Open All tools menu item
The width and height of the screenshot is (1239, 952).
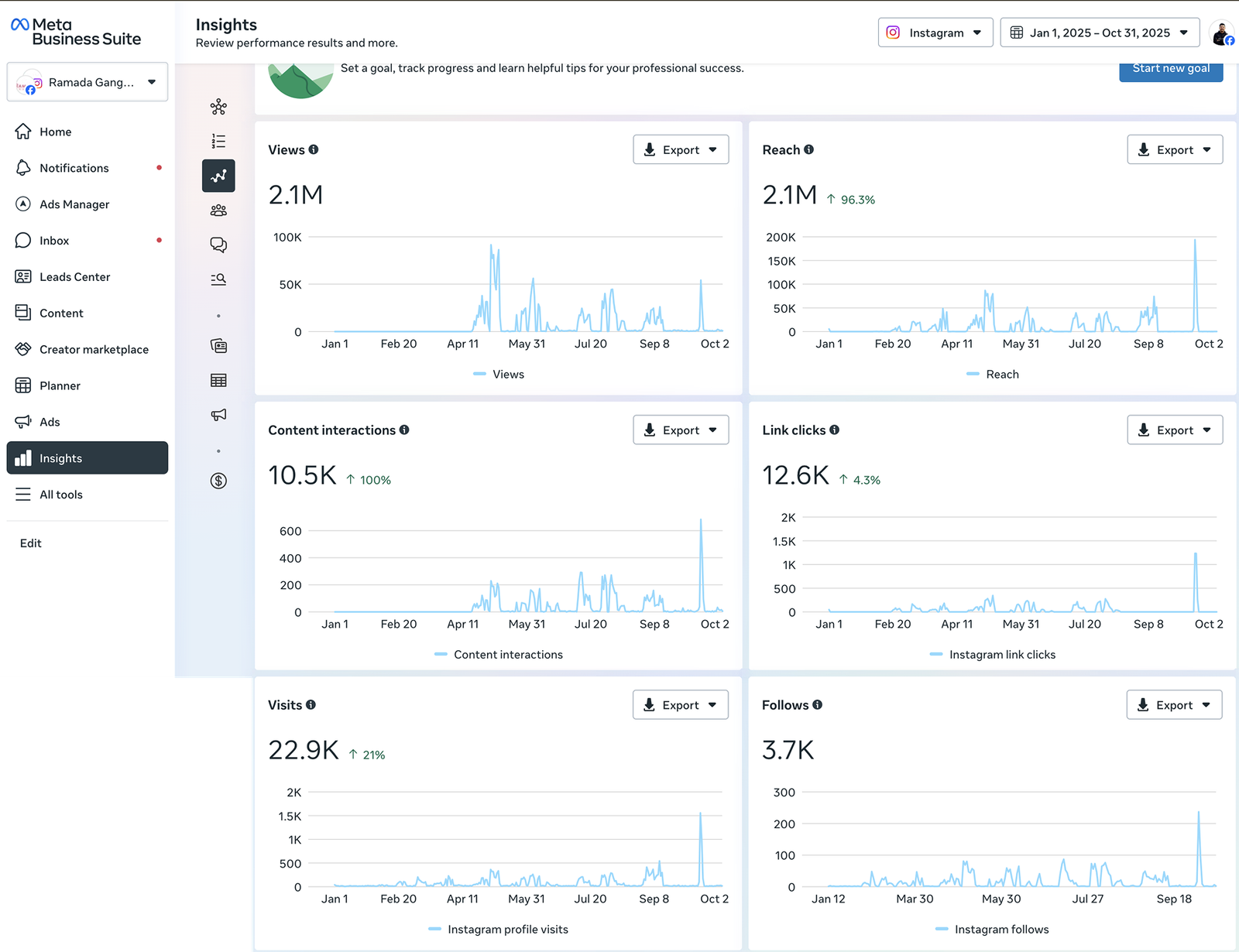click(x=60, y=495)
